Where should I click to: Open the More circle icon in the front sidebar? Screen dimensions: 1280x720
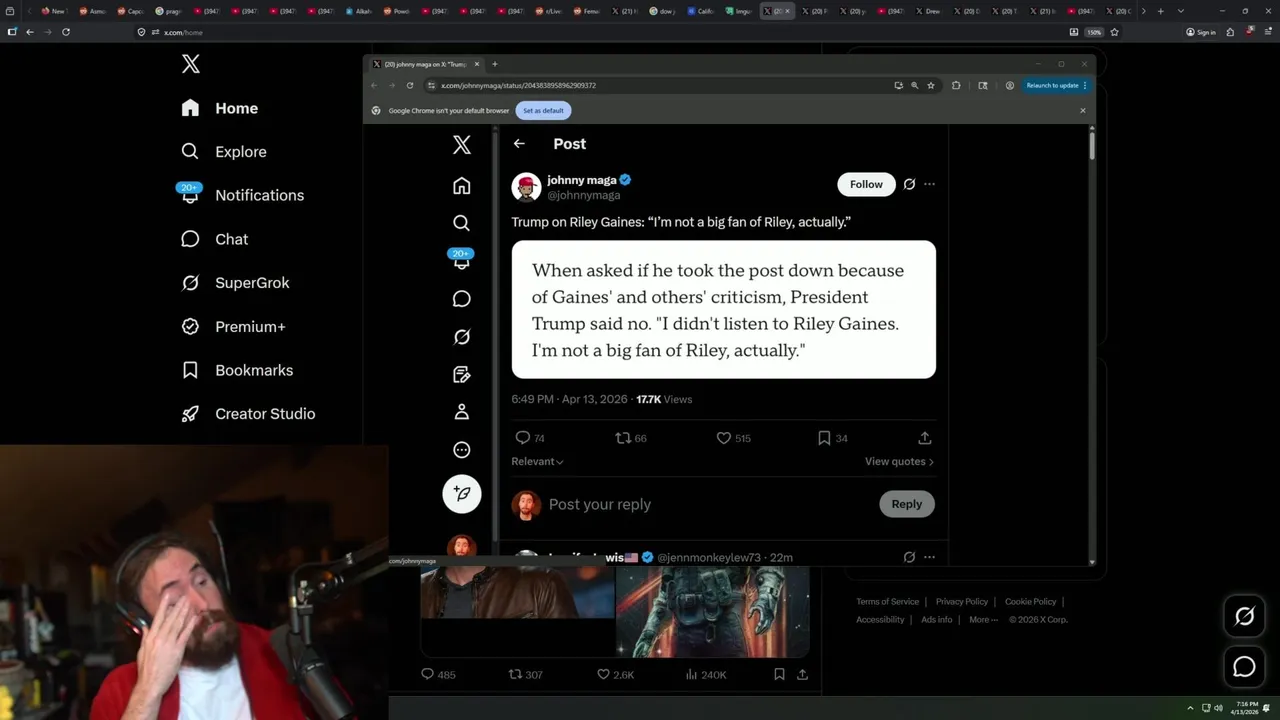(461, 450)
